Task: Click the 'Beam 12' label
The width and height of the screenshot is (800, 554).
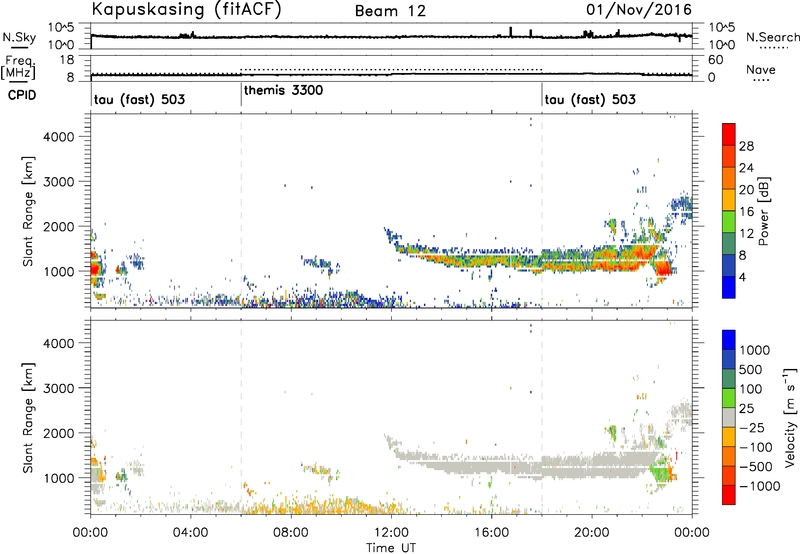Action: [x=390, y=11]
